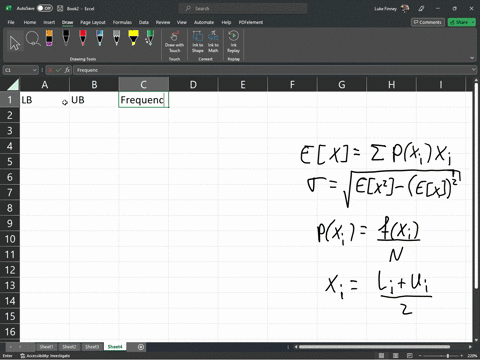Click the Accessibility: Investigate status

pos(45,356)
